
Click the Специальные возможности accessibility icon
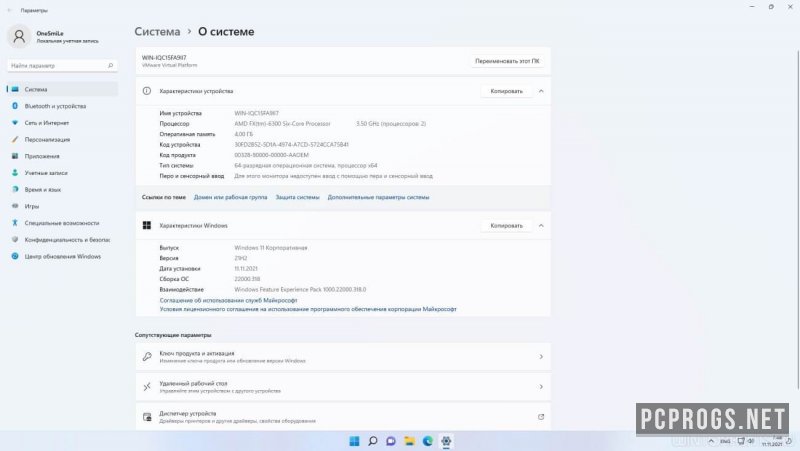coord(15,223)
